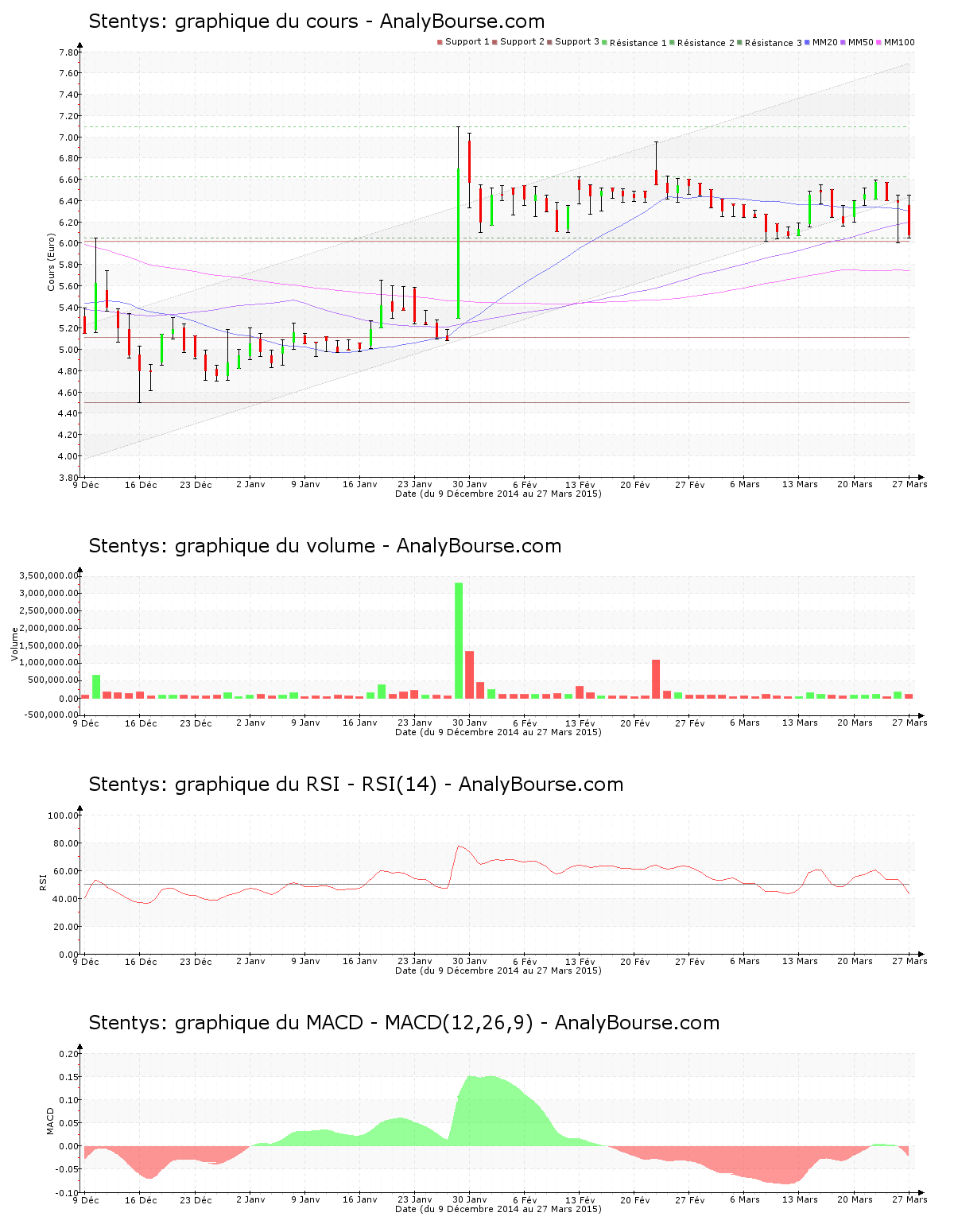Select the 'Résistance 3' legend label

tap(774, 43)
